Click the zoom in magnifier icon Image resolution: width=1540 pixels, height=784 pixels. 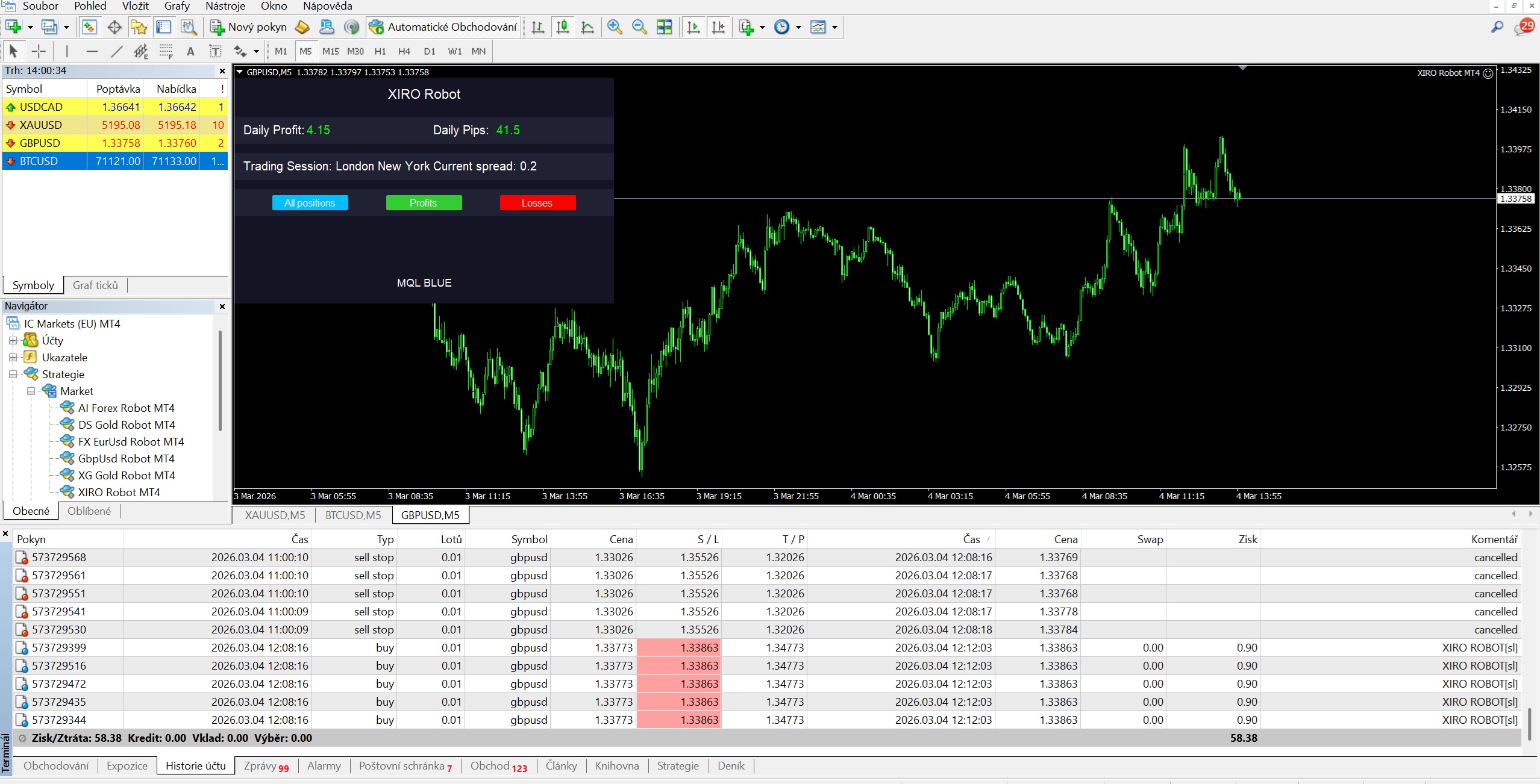point(615,27)
